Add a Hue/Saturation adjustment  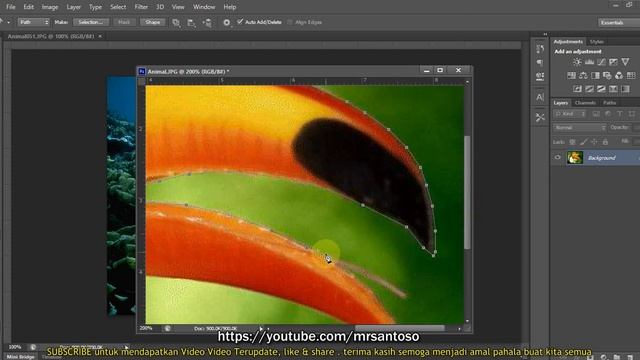pyautogui.click(x=571, y=76)
